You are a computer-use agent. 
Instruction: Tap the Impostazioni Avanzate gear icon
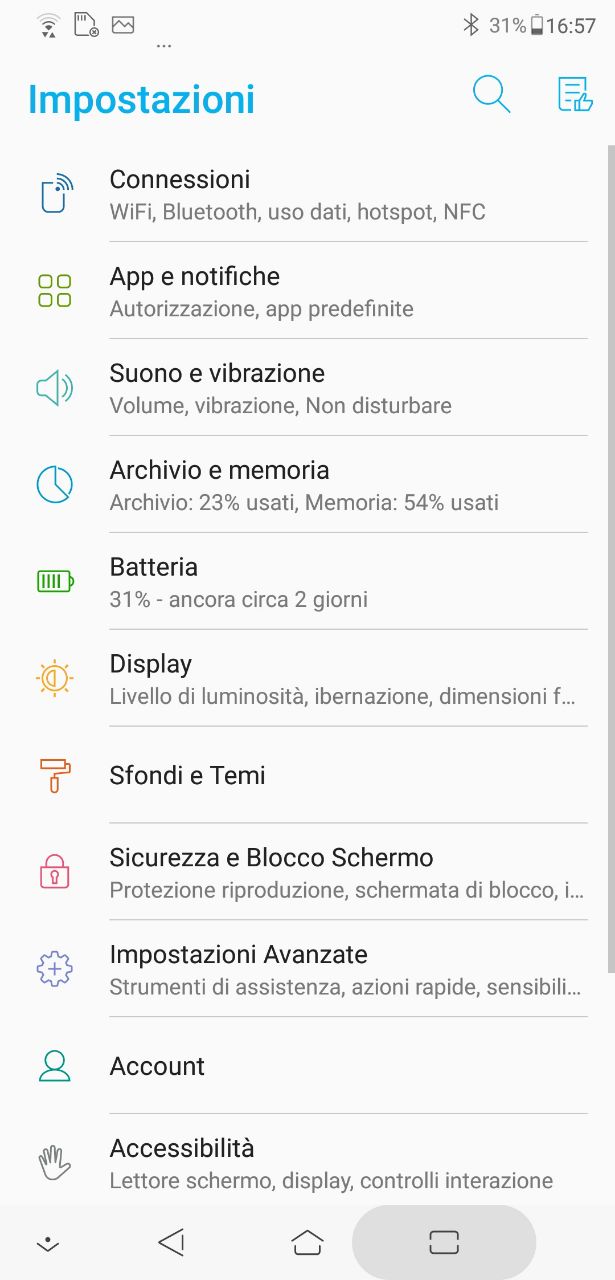55,968
